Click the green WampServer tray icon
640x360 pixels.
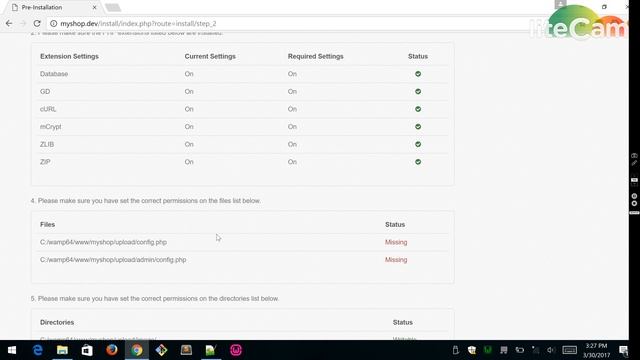tap(488, 350)
